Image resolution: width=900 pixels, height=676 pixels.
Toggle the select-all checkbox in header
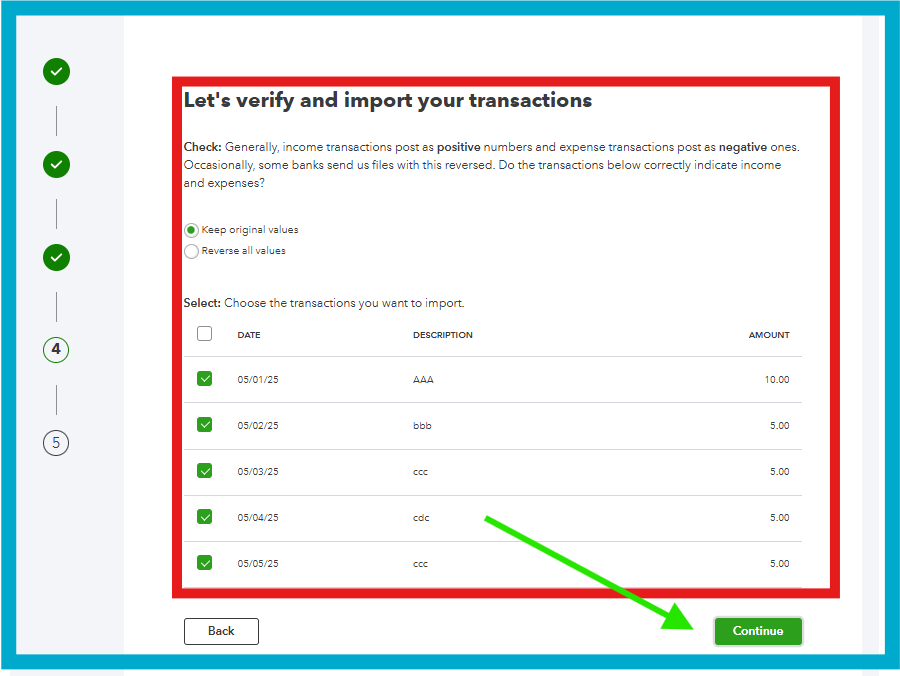pyautogui.click(x=204, y=333)
